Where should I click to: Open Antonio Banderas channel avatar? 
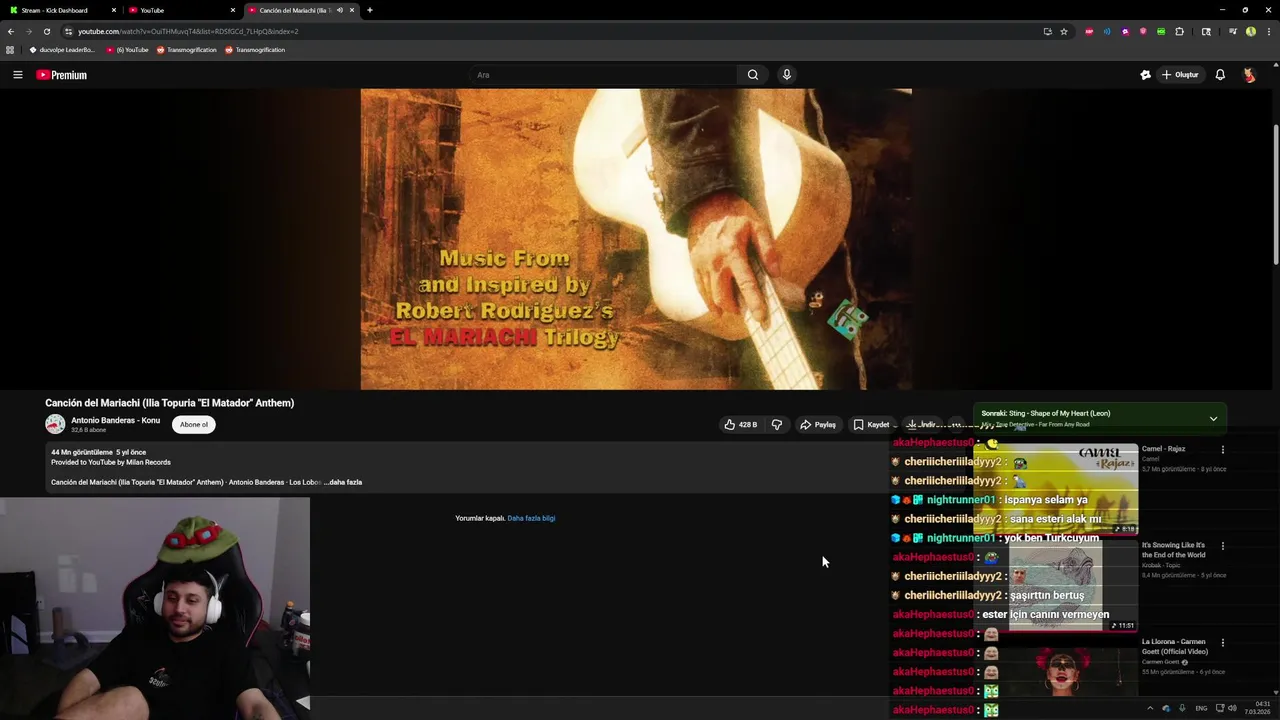pyautogui.click(x=55, y=424)
